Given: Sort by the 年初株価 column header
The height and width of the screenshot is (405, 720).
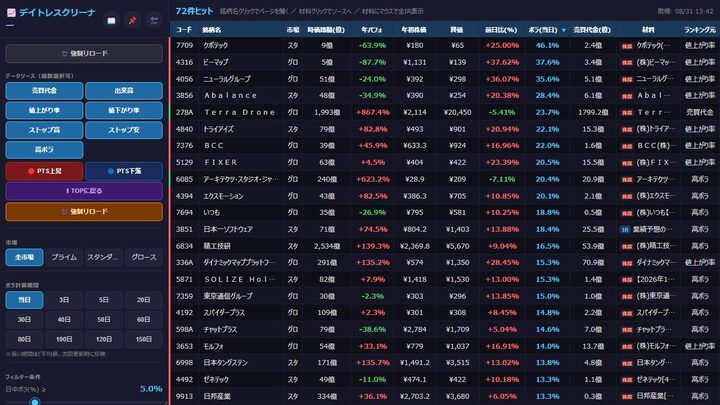Looking at the screenshot, I should [414, 30].
